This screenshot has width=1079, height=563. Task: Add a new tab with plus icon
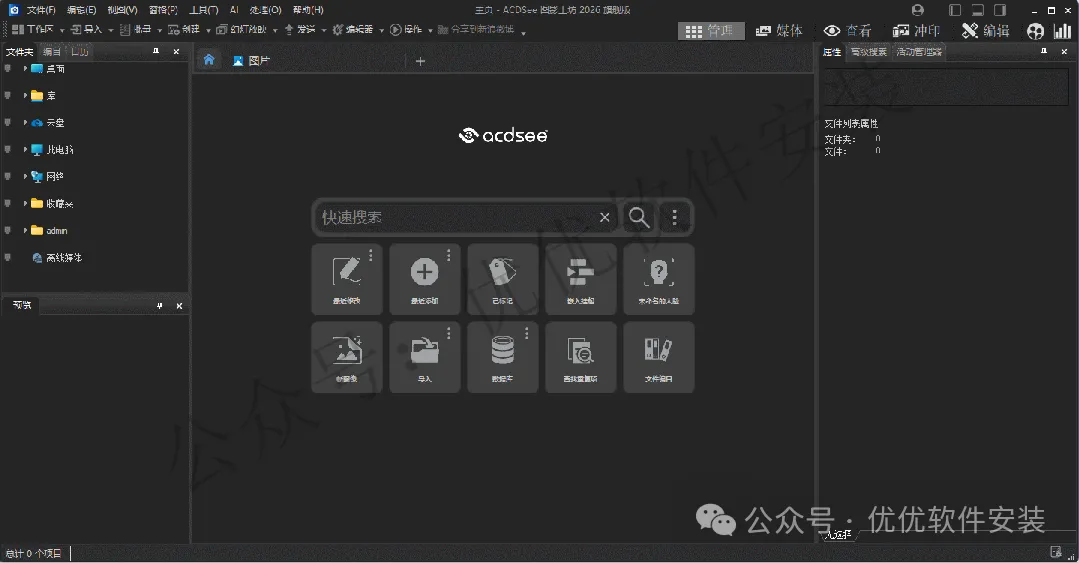(x=420, y=61)
